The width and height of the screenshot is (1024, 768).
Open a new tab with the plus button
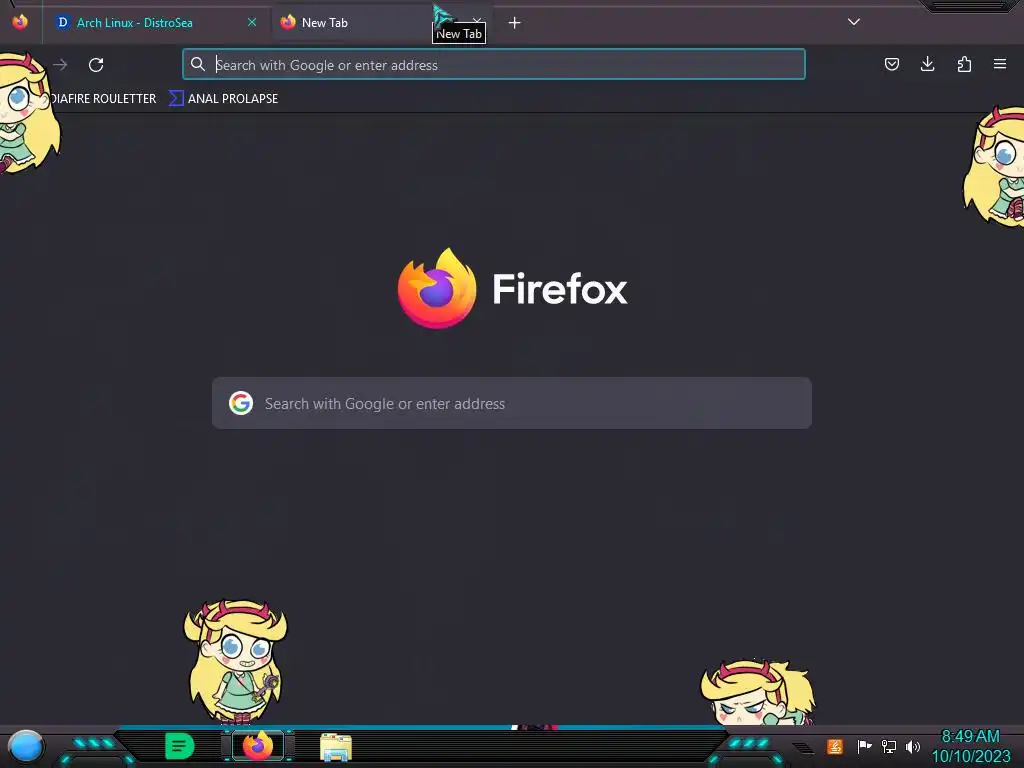(515, 23)
